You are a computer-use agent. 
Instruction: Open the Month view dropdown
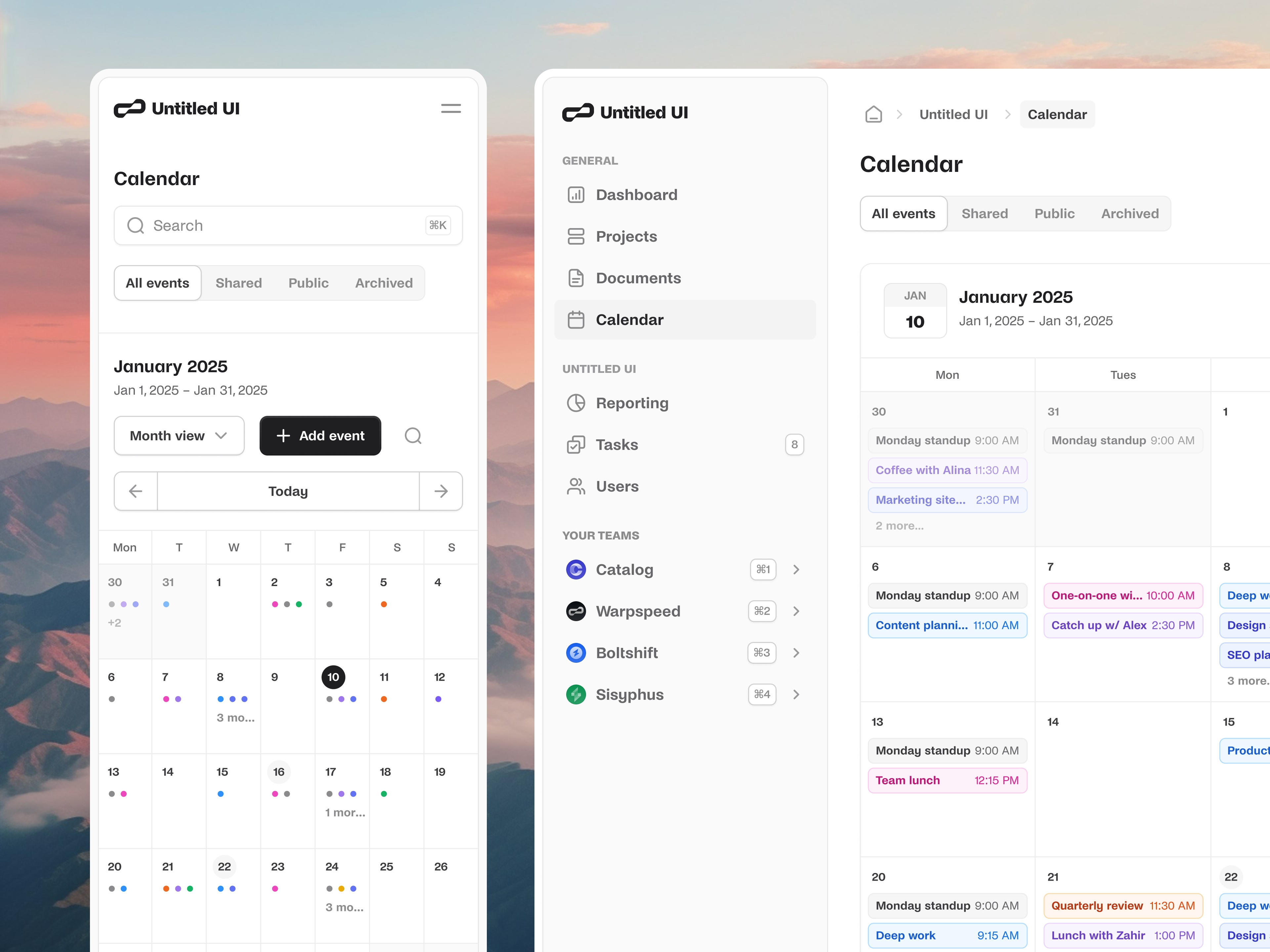click(179, 436)
